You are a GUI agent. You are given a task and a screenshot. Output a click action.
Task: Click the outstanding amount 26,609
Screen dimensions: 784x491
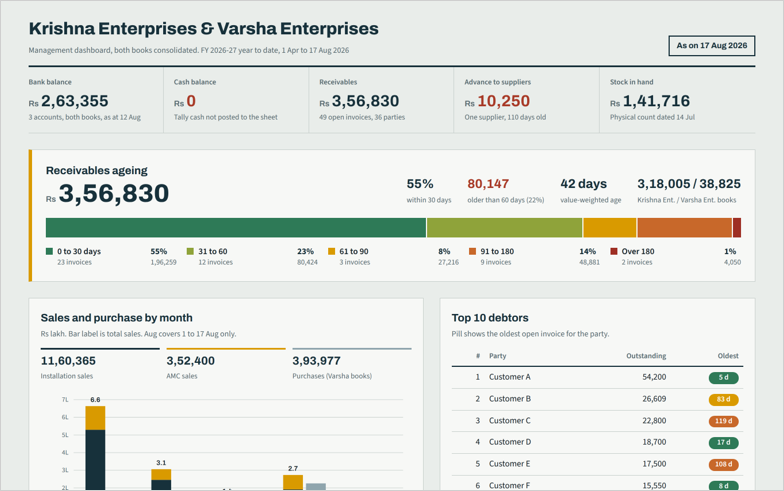(654, 399)
